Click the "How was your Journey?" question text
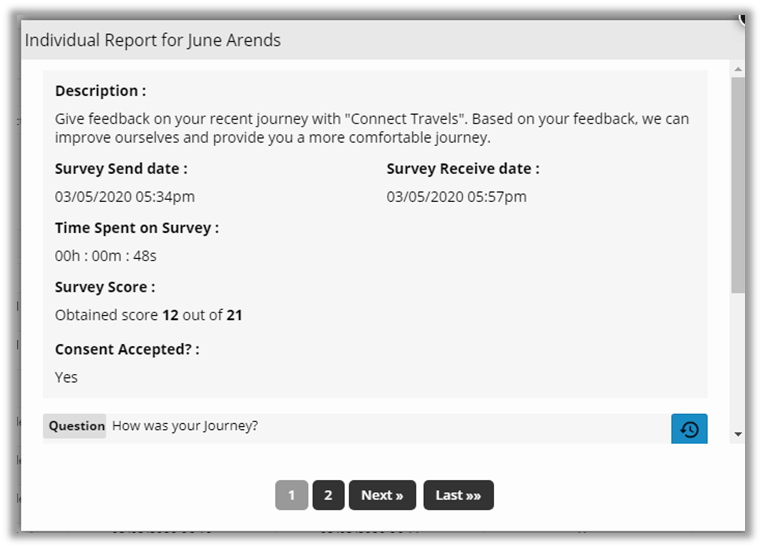 pos(185,426)
